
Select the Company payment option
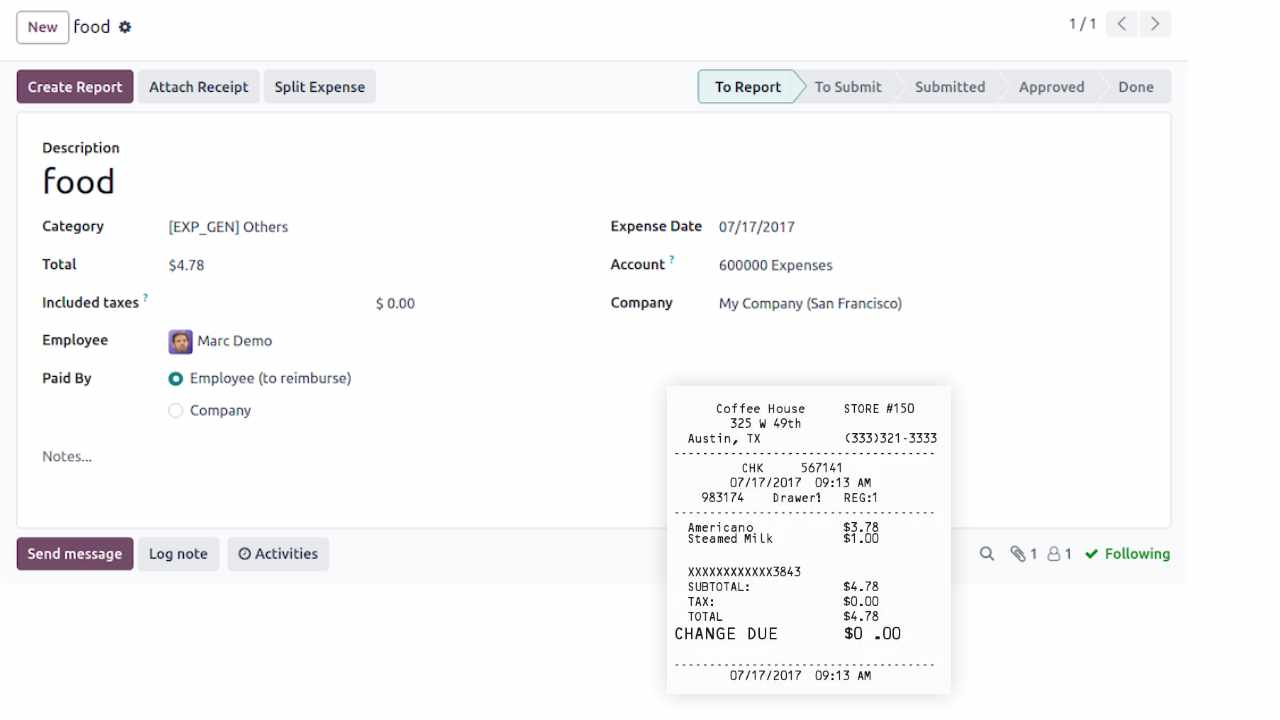pyautogui.click(x=175, y=410)
